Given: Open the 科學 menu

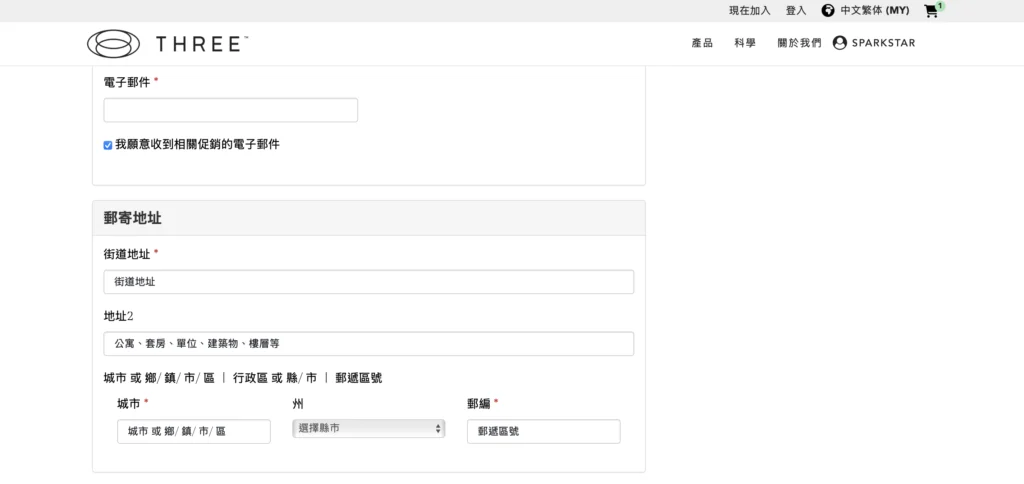Looking at the screenshot, I should 745,43.
